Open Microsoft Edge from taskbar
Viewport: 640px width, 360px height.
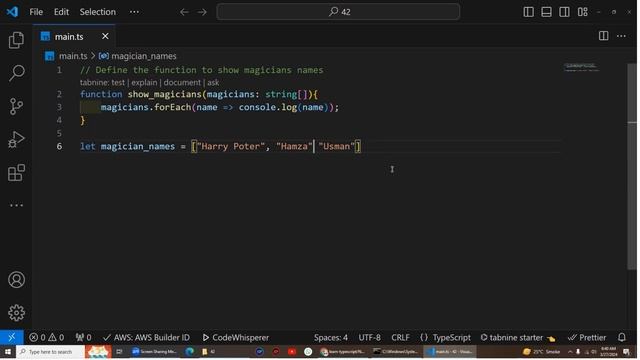click(189, 352)
